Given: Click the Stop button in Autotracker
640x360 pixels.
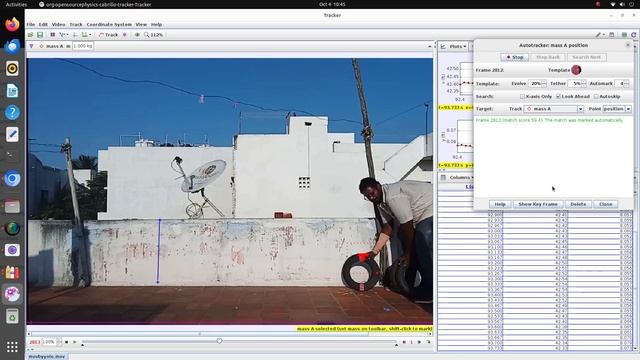Looking at the screenshot, I should click(515, 57).
